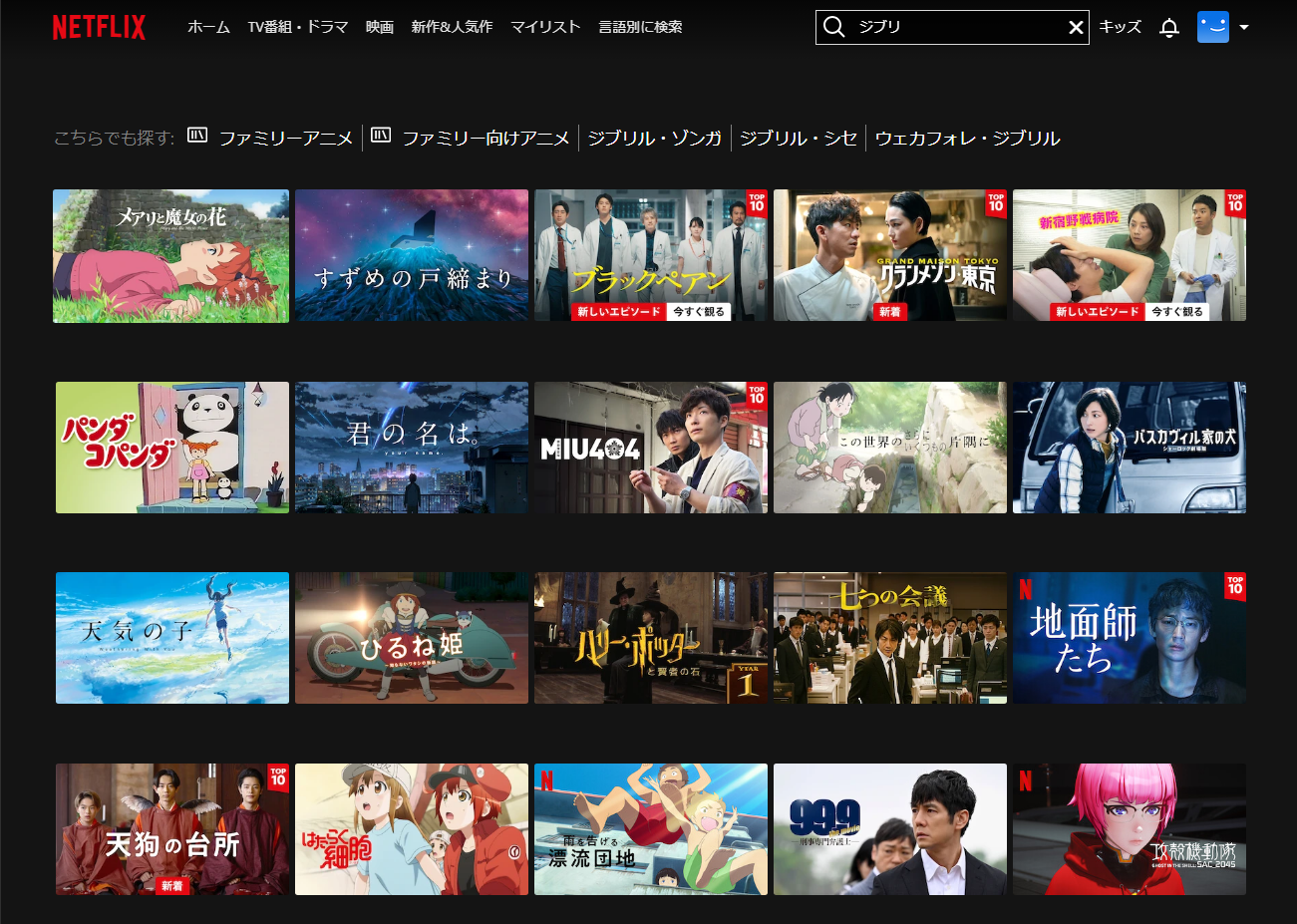1297x924 pixels.
Task: Open the notifications bell
Action: click(x=1169, y=28)
